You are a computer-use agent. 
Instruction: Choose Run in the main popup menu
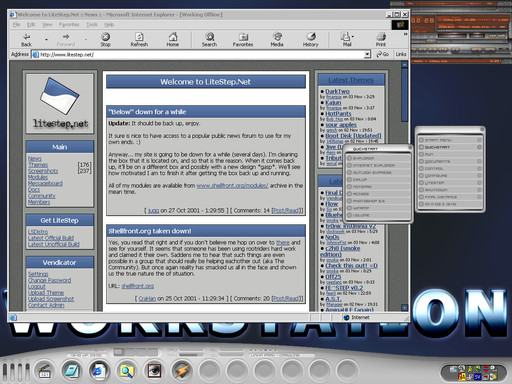[450, 154]
